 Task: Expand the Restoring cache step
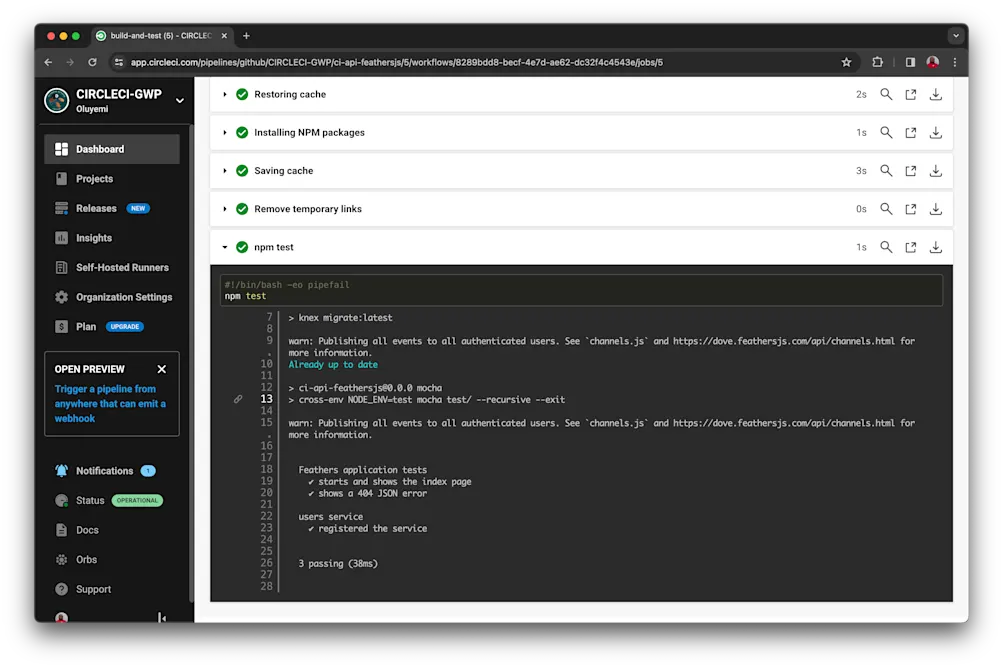(225, 94)
